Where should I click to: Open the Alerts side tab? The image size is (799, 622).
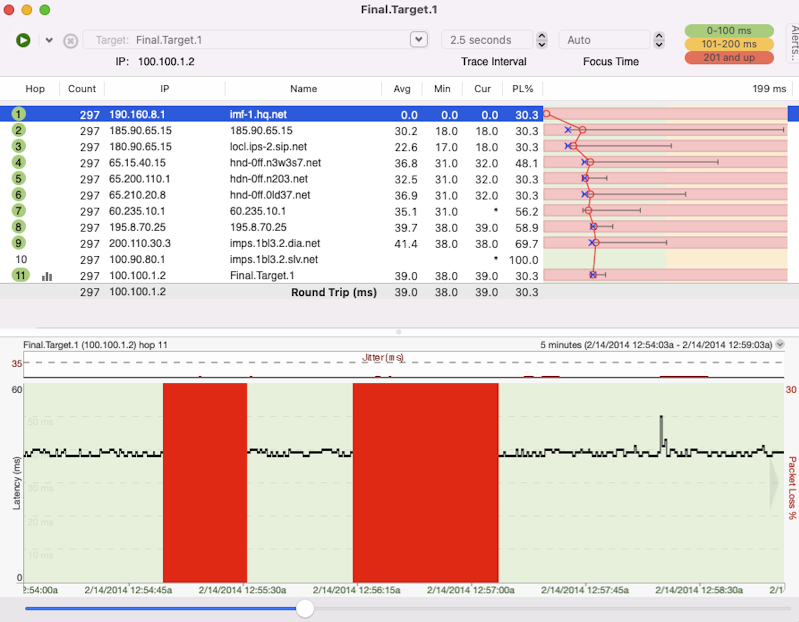793,45
